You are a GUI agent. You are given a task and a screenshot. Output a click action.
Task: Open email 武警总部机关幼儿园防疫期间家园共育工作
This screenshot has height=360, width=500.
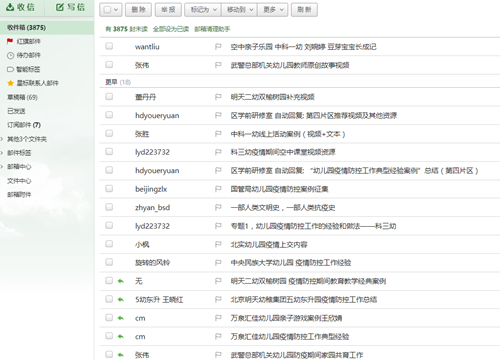coord(297,355)
